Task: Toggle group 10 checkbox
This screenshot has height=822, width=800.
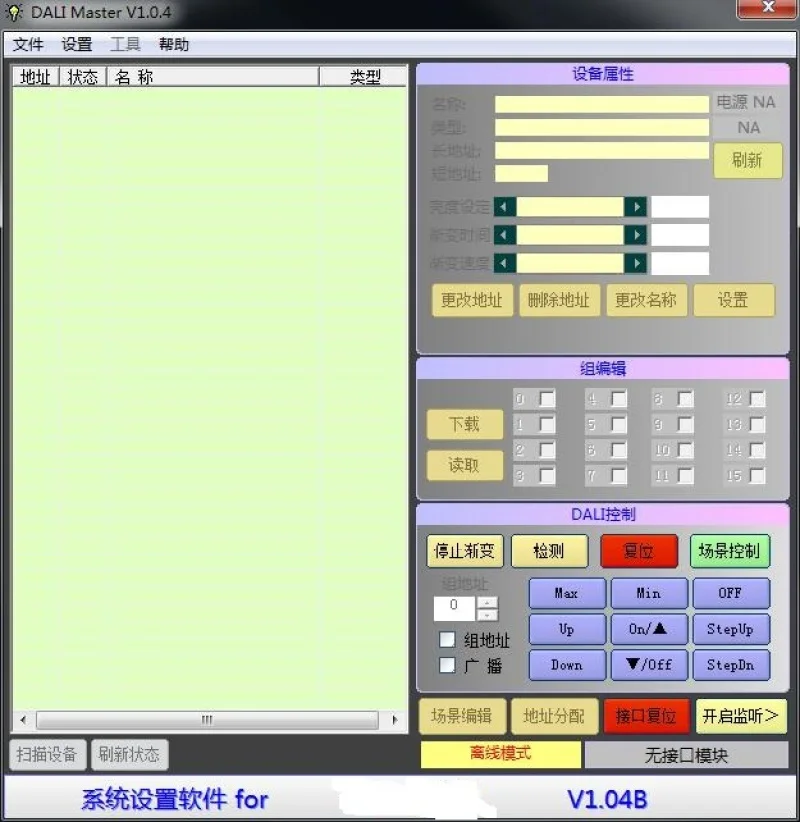Action: coord(685,450)
